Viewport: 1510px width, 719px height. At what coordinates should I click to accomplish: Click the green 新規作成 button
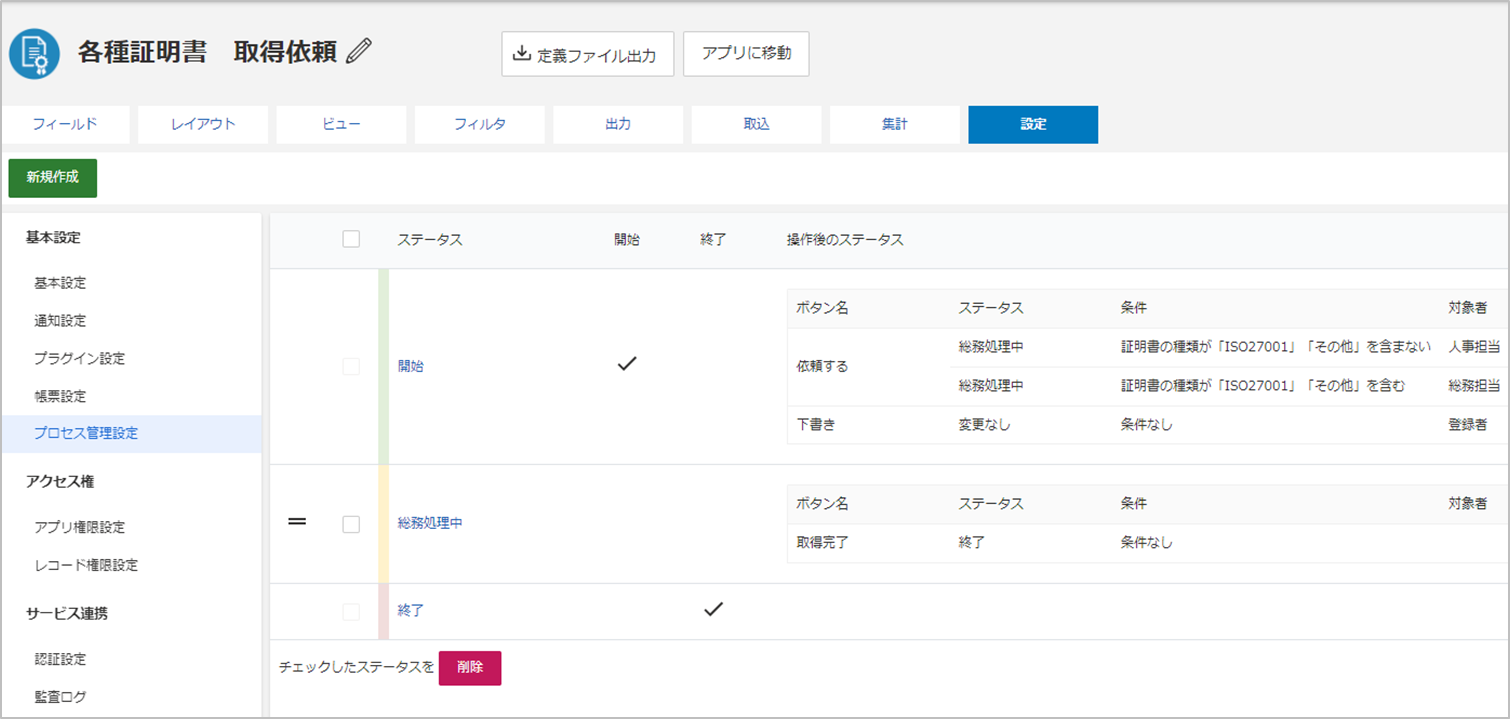[x=53, y=178]
